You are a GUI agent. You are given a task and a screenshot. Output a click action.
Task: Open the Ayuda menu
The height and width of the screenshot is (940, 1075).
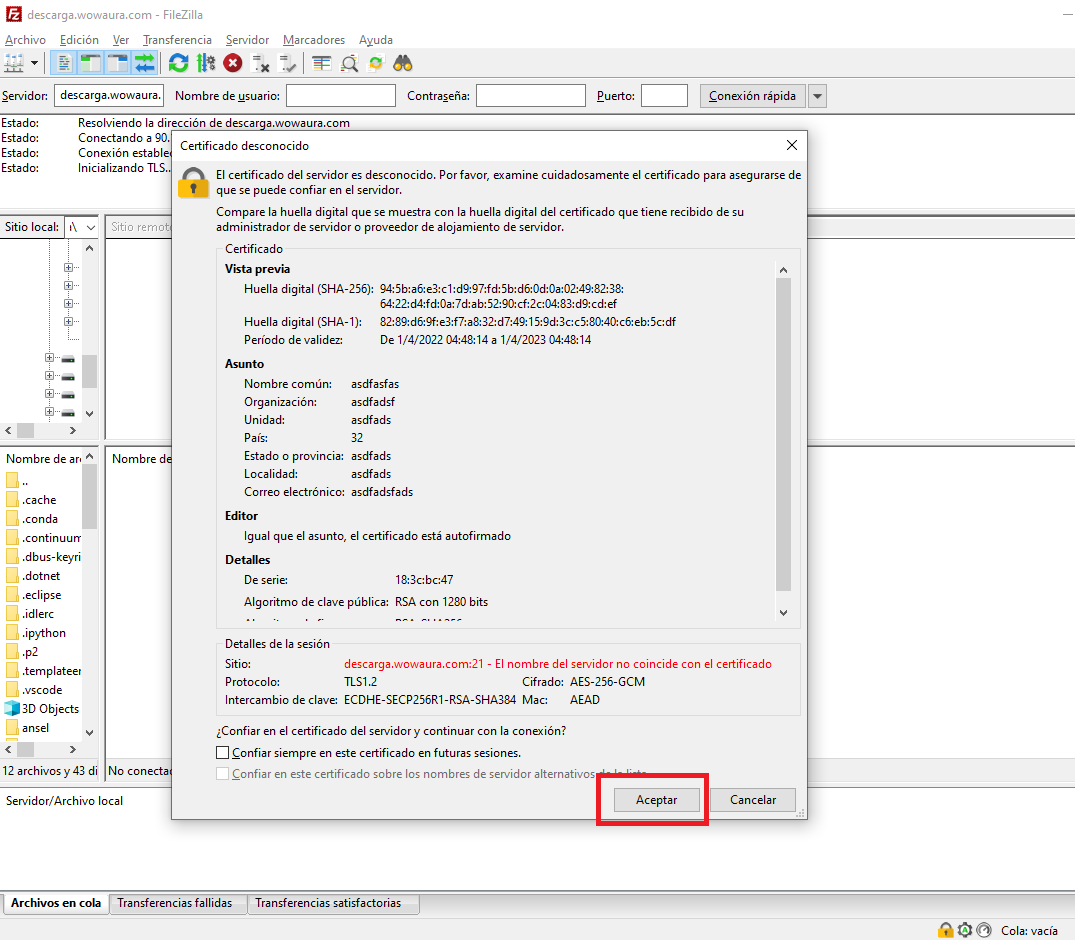(376, 40)
